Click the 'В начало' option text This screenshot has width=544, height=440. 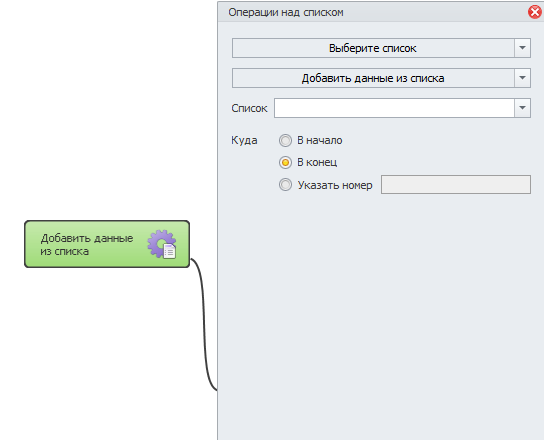click(320, 141)
